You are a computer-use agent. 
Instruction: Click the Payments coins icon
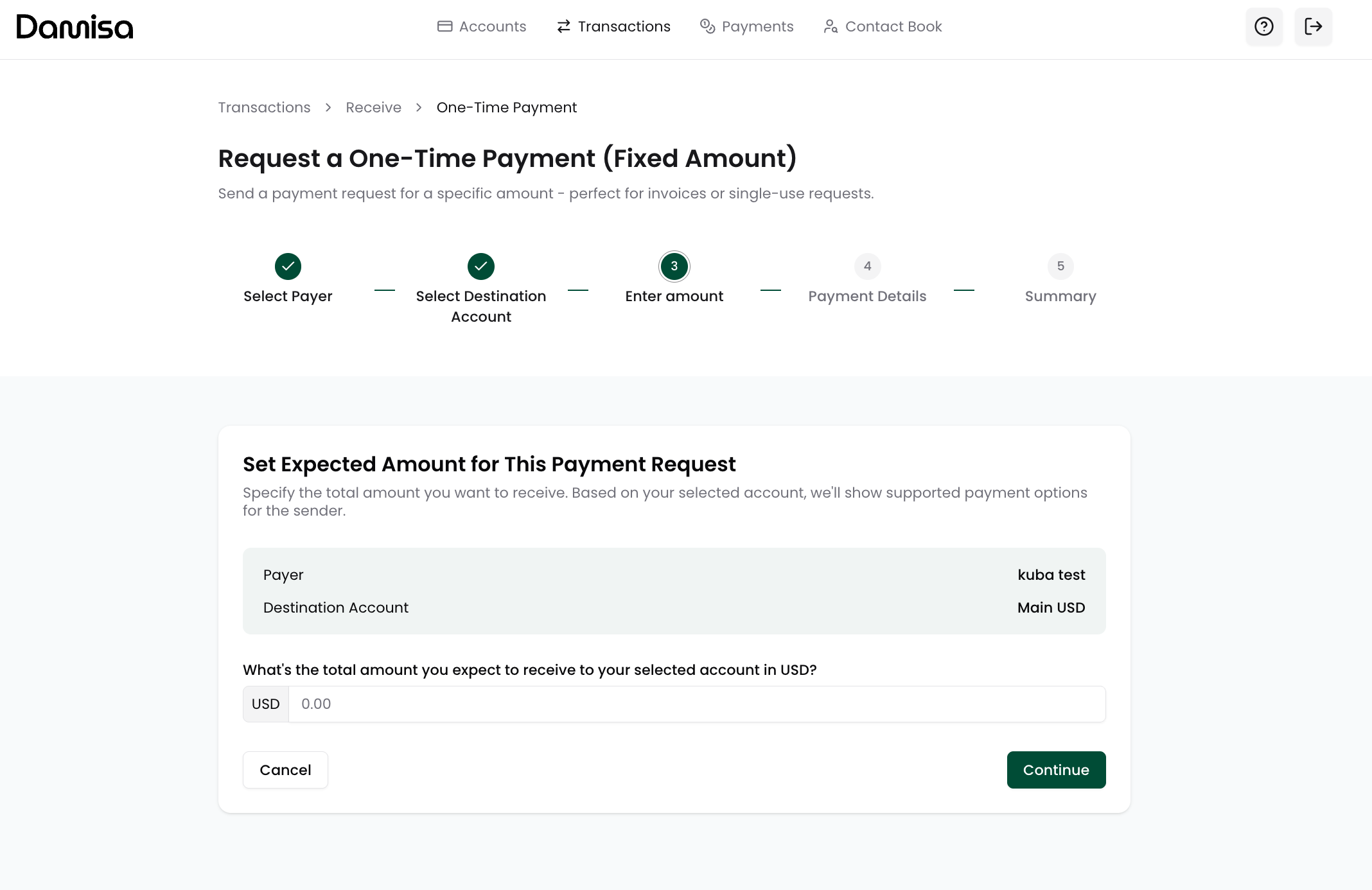pyautogui.click(x=707, y=26)
